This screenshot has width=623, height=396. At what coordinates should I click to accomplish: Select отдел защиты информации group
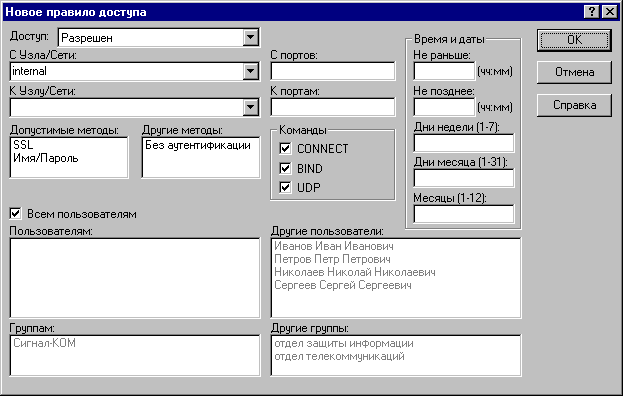[344, 343]
